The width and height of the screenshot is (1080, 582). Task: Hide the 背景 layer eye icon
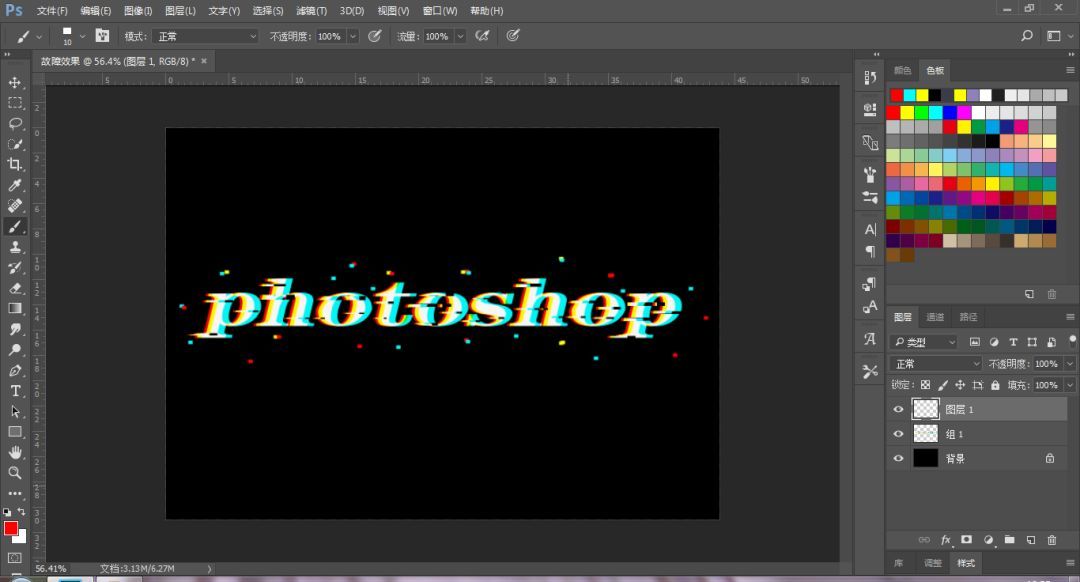(x=898, y=458)
